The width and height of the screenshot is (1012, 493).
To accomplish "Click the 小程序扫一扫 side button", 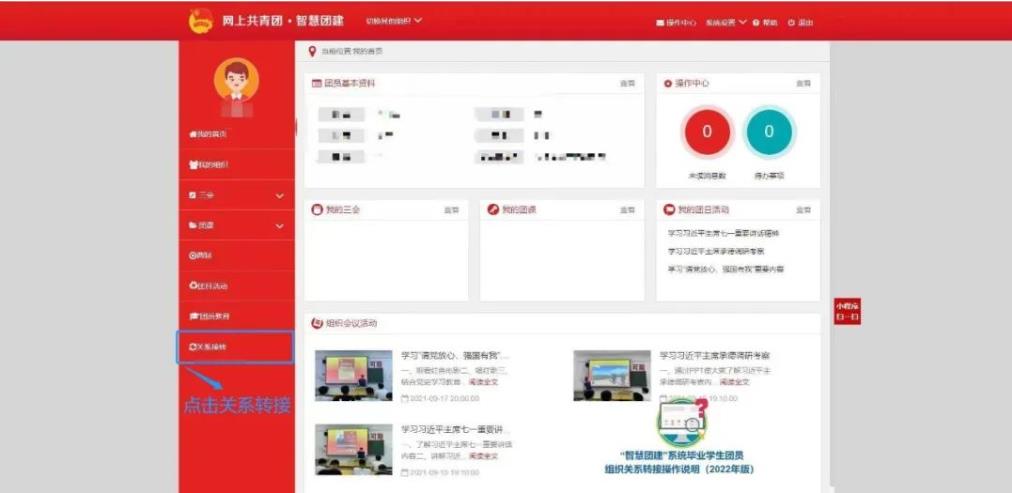I will coord(847,311).
